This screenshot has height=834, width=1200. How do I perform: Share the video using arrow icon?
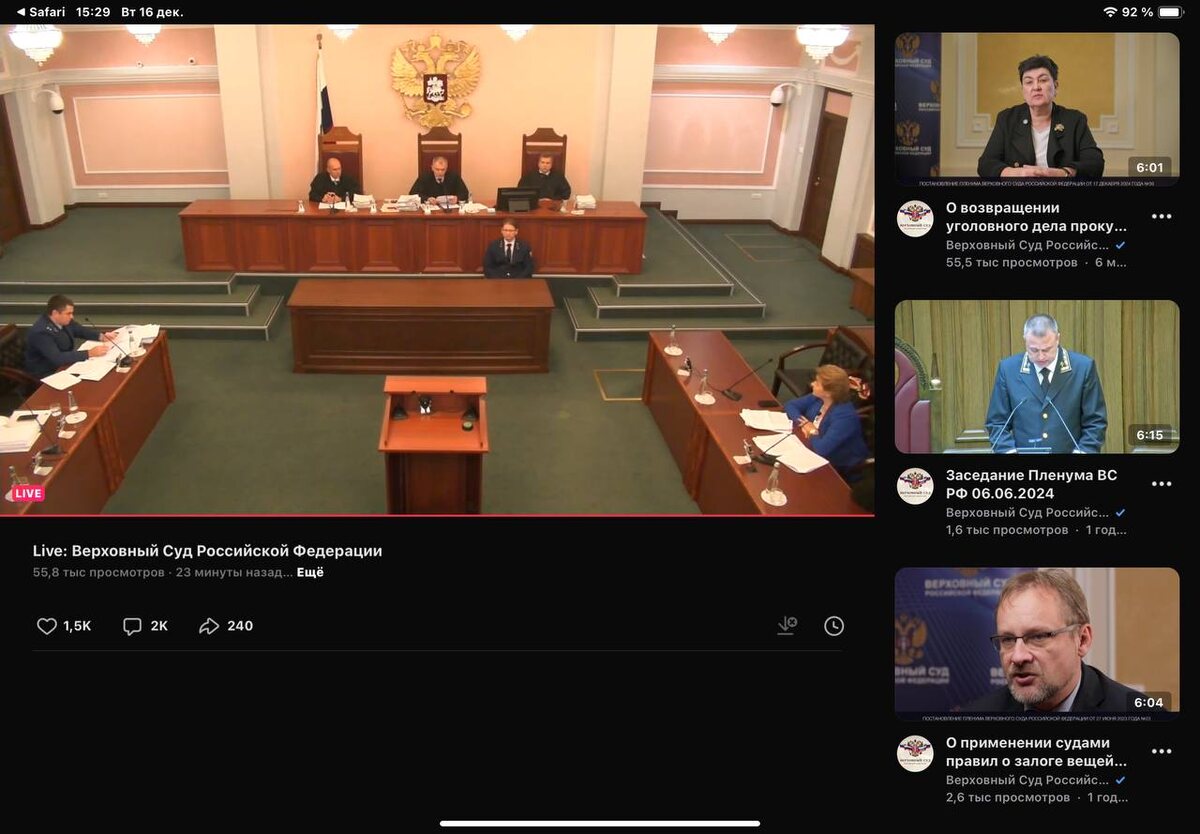pos(209,626)
